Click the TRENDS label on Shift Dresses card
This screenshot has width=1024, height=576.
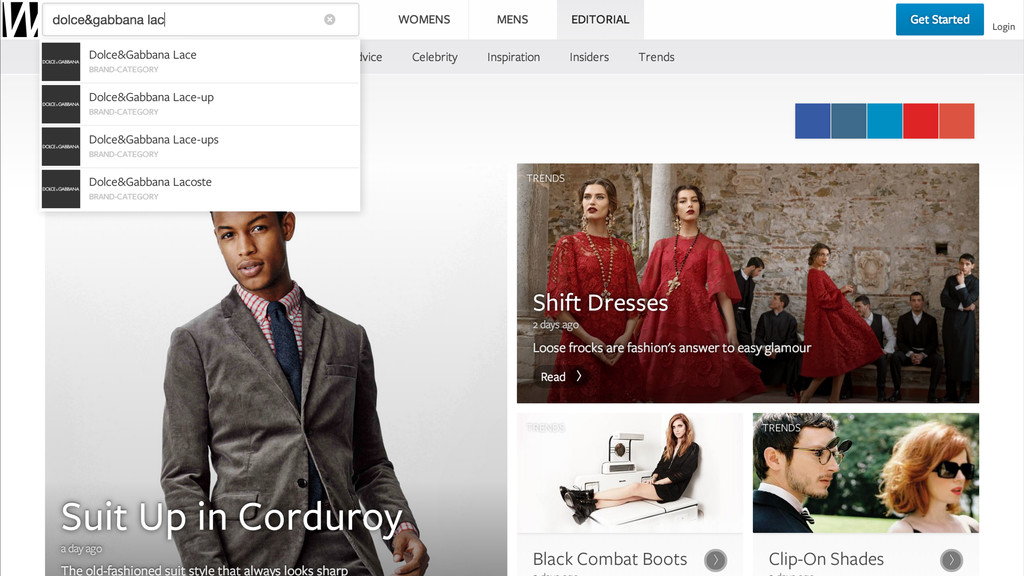(x=545, y=178)
